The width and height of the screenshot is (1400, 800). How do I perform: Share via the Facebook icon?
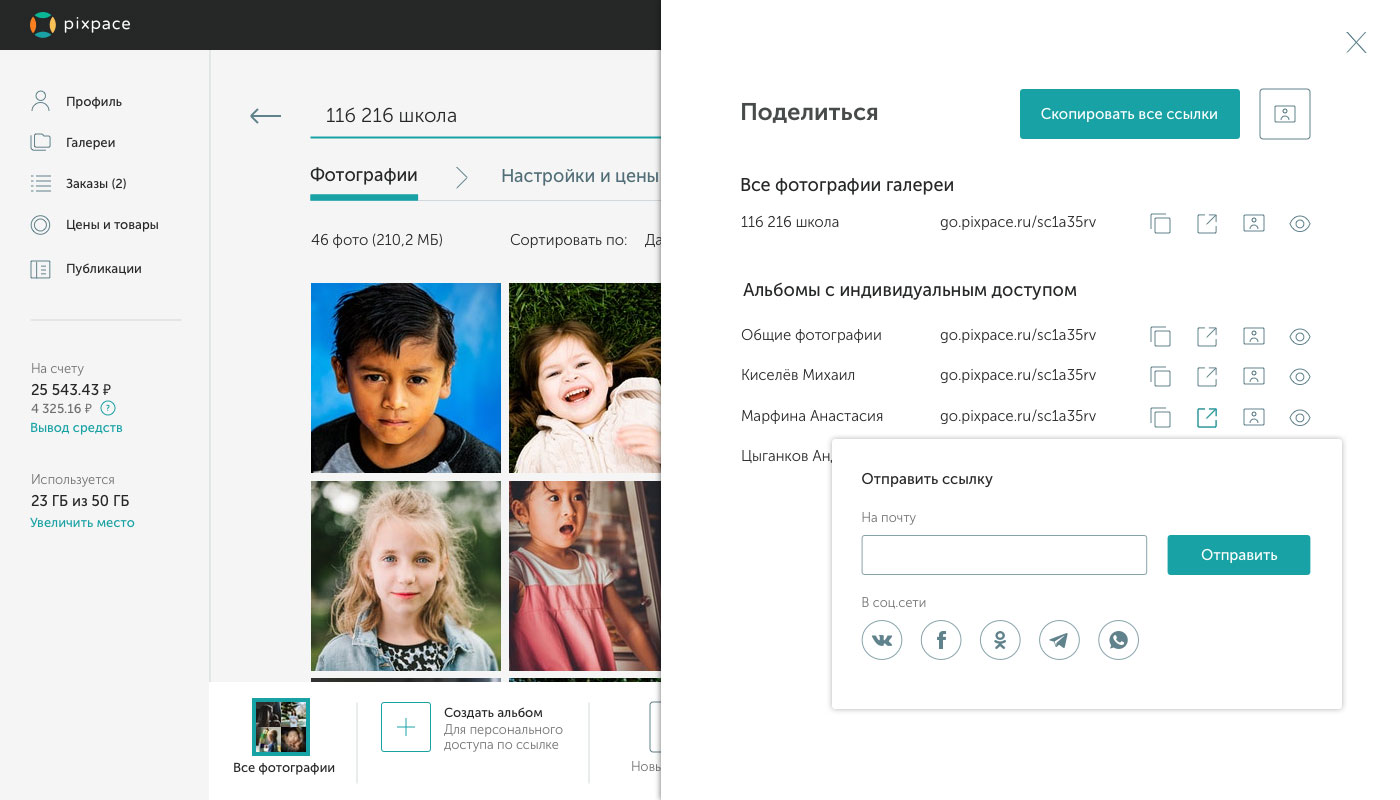[x=941, y=640]
